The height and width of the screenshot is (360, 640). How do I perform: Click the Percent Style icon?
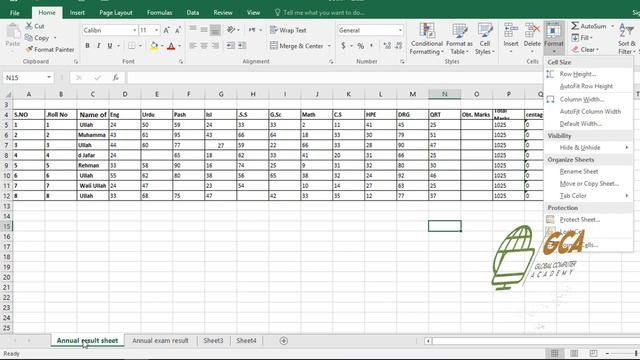coord(360,46)
